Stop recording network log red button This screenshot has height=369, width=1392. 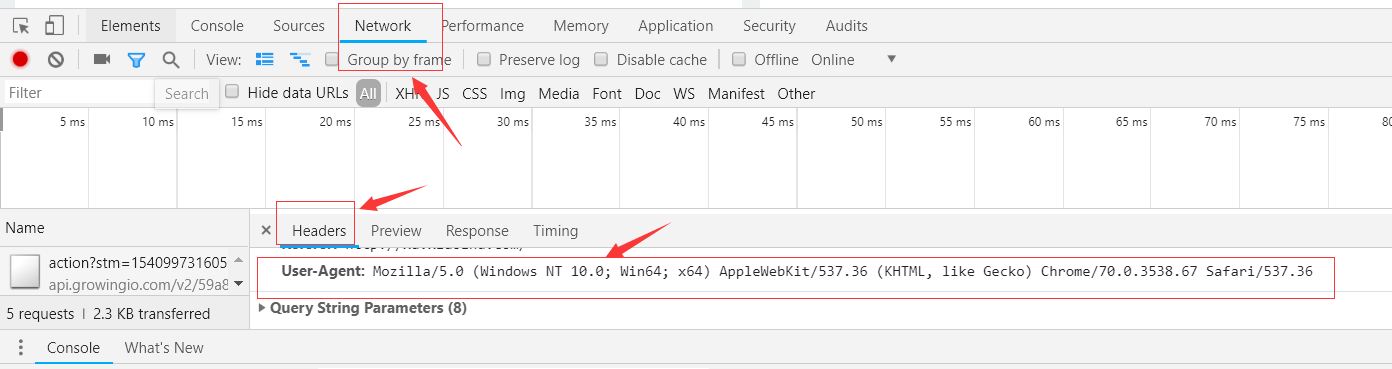tap(20, 59)
